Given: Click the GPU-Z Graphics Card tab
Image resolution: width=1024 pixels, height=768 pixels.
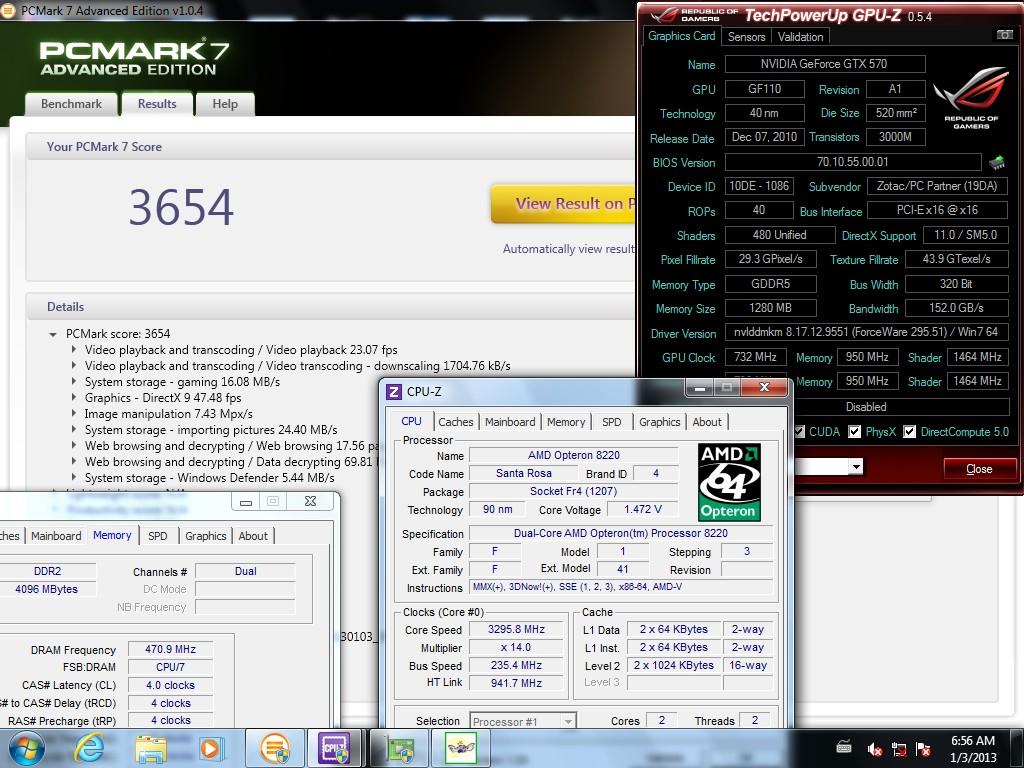Looking at the screenshot, I should click(x=681, y=36).
